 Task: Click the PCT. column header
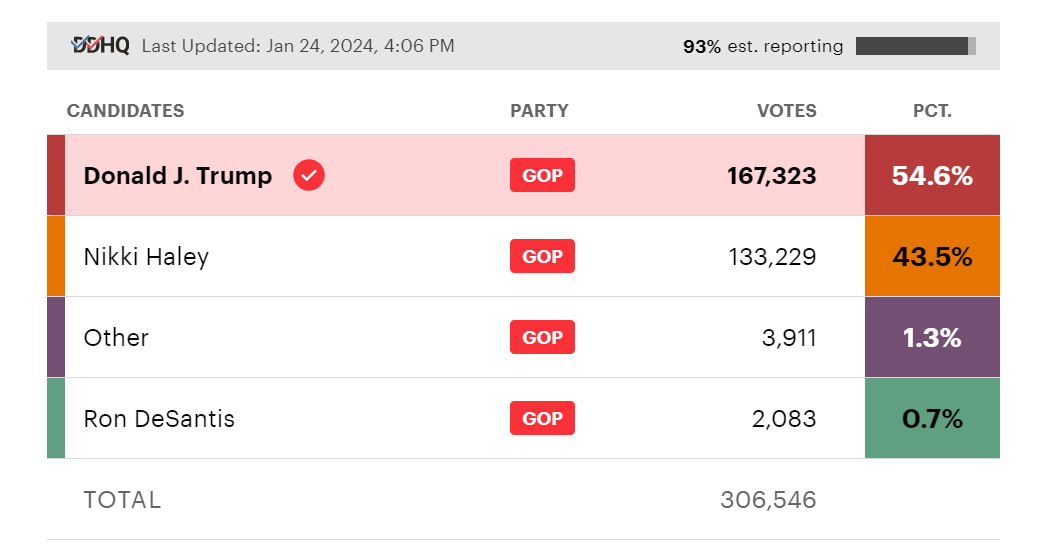pyautogui.click(x=932, y=111)
